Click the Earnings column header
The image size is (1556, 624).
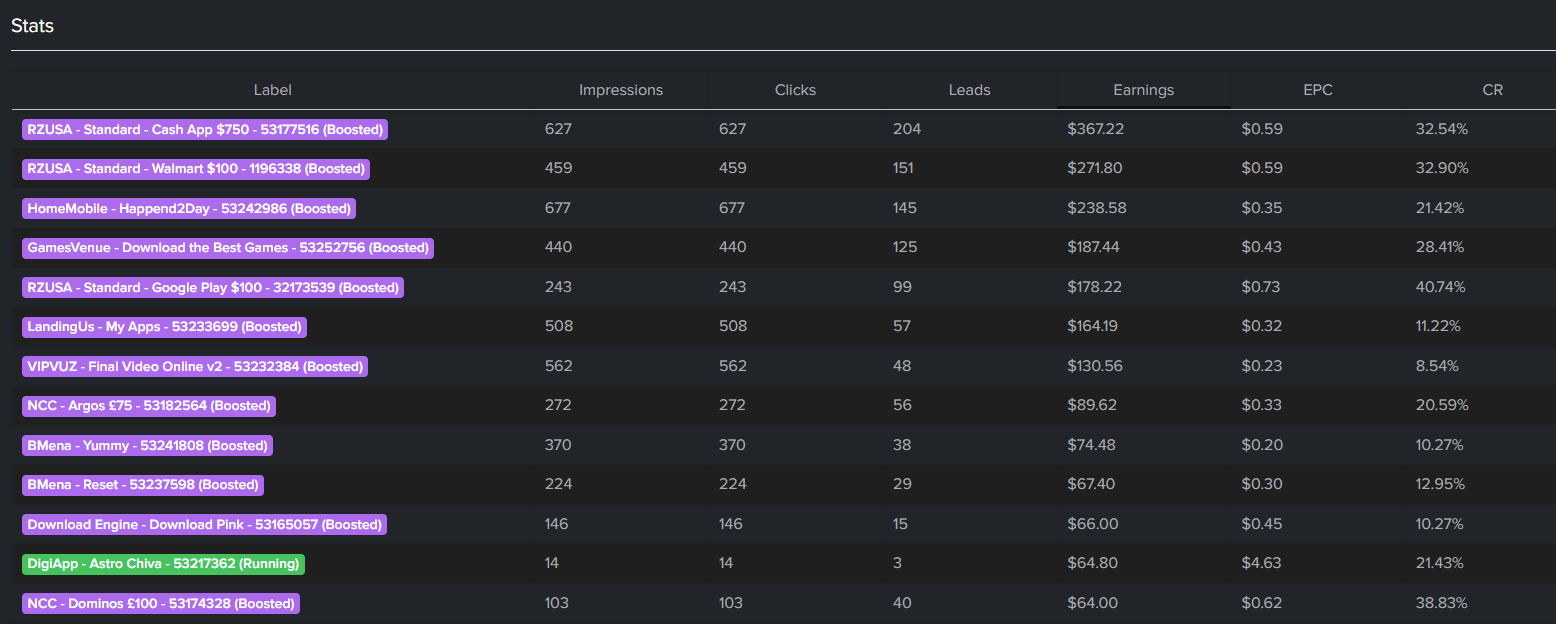pyautogui.click(x=1143, y=90)
